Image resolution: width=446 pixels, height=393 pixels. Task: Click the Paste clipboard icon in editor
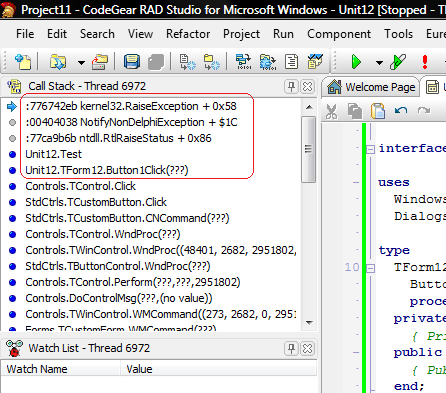point(378,111)
